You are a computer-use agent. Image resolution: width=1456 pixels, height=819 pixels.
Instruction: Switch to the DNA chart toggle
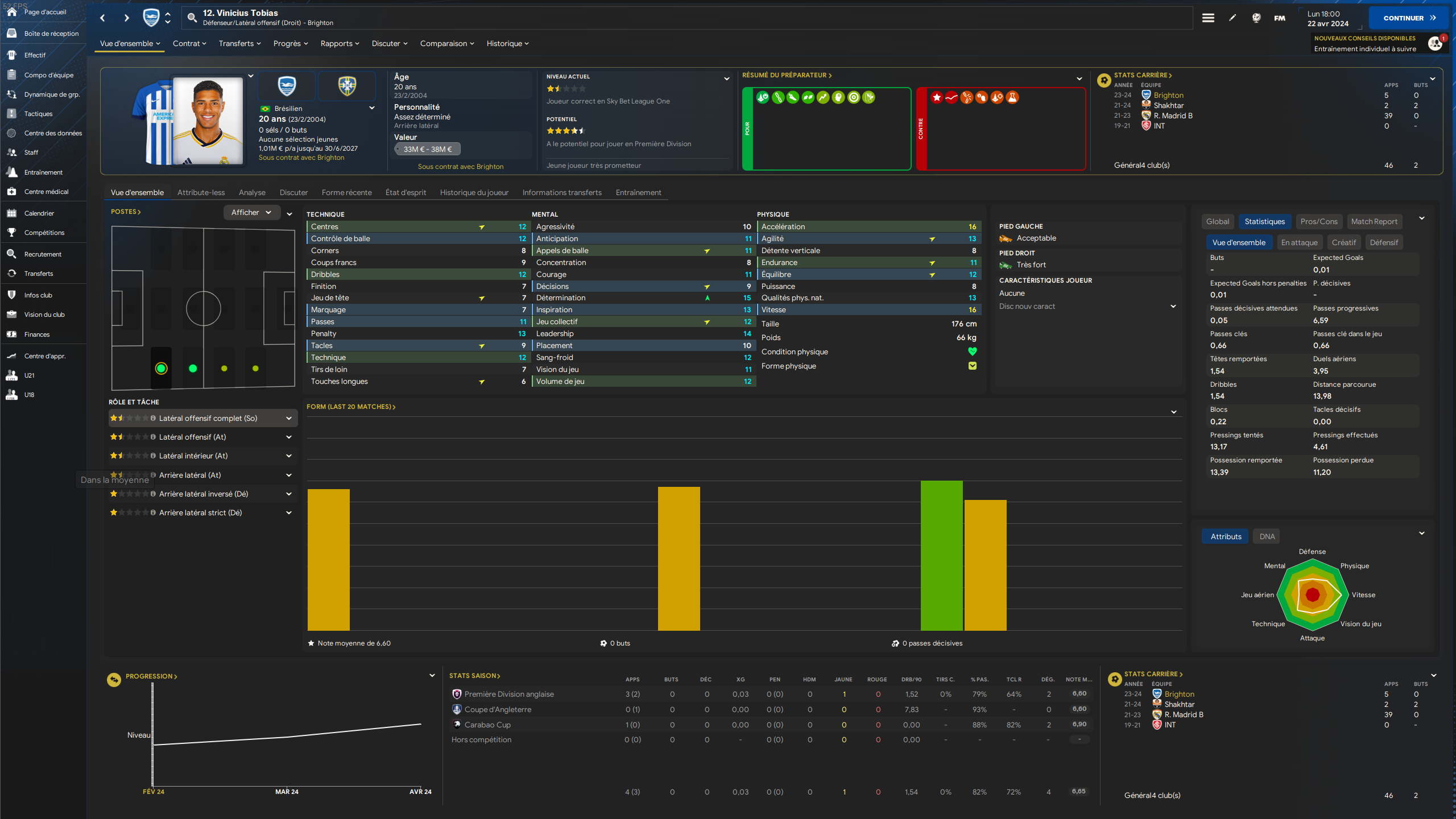click(1267, 536)
